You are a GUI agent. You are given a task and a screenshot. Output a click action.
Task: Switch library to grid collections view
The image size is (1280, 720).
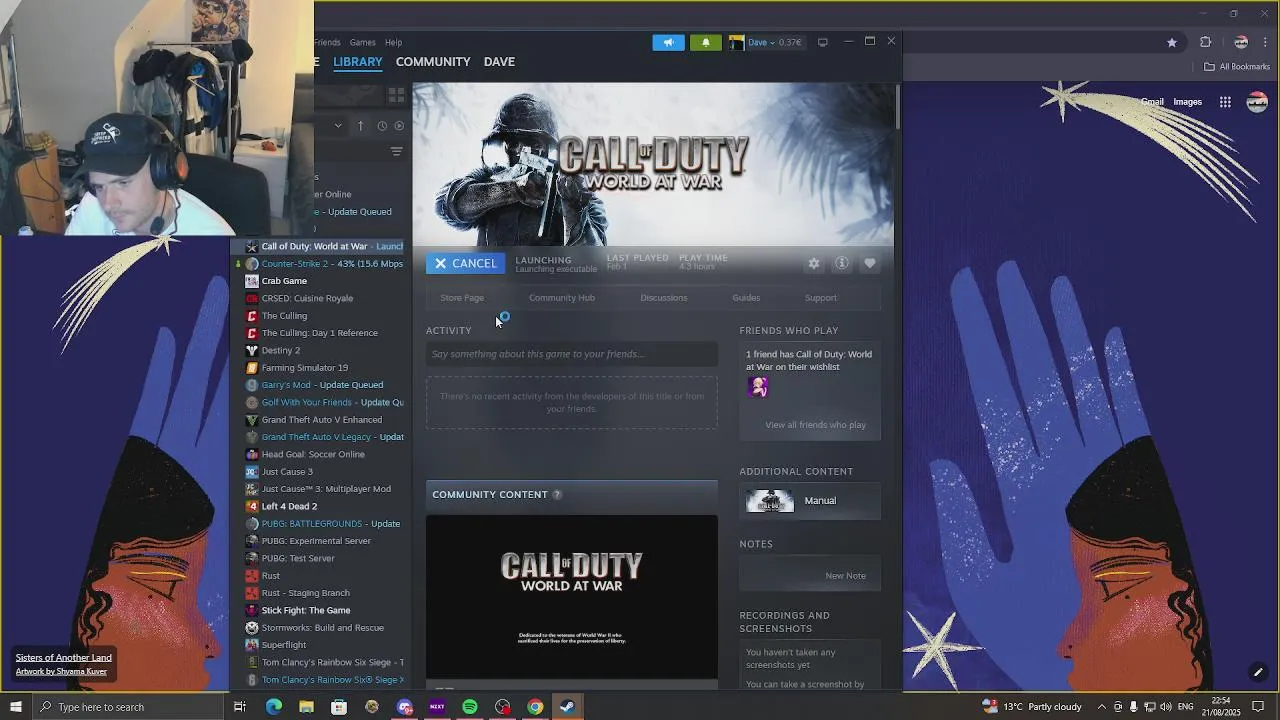[x=396, y=95]
